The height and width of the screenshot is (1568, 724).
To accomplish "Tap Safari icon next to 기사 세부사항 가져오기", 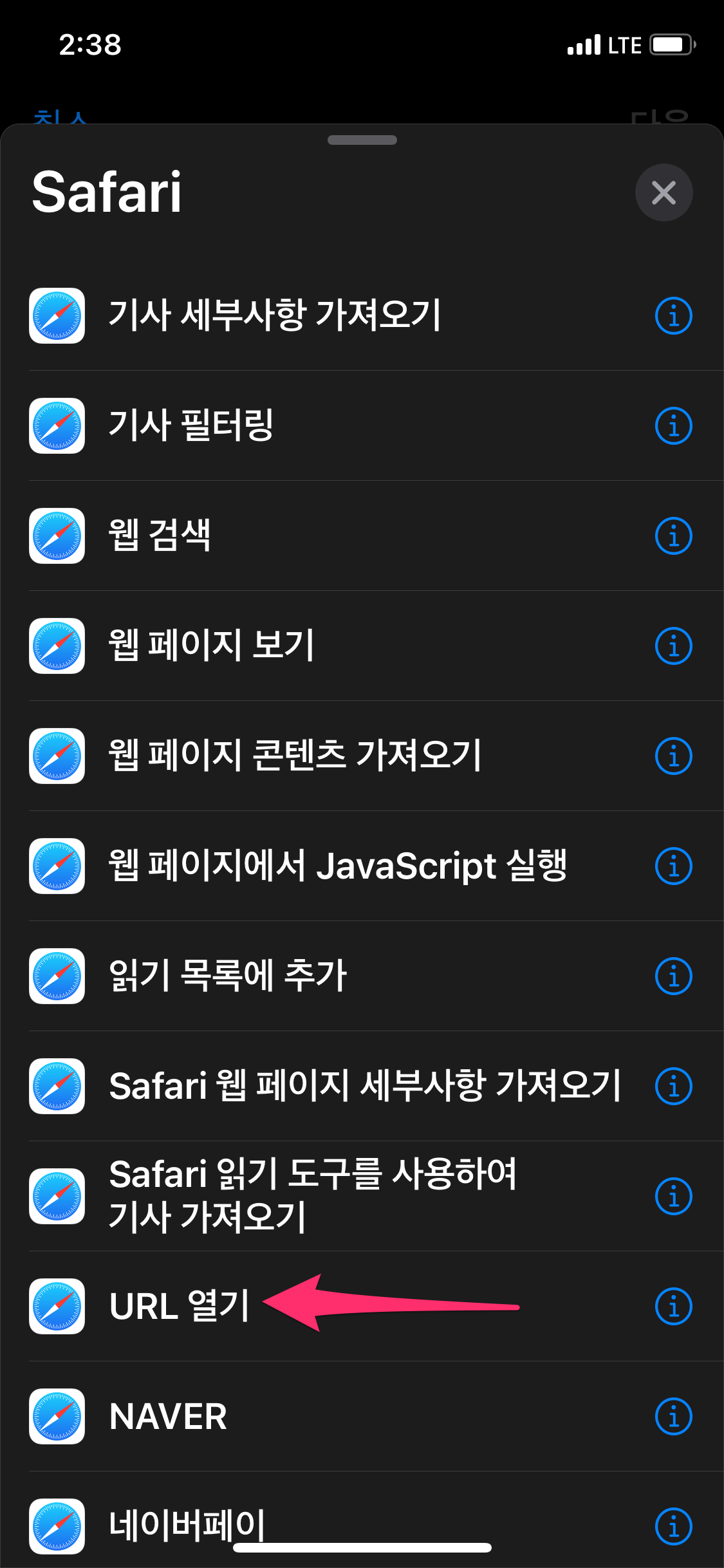I will click(57, 315).
